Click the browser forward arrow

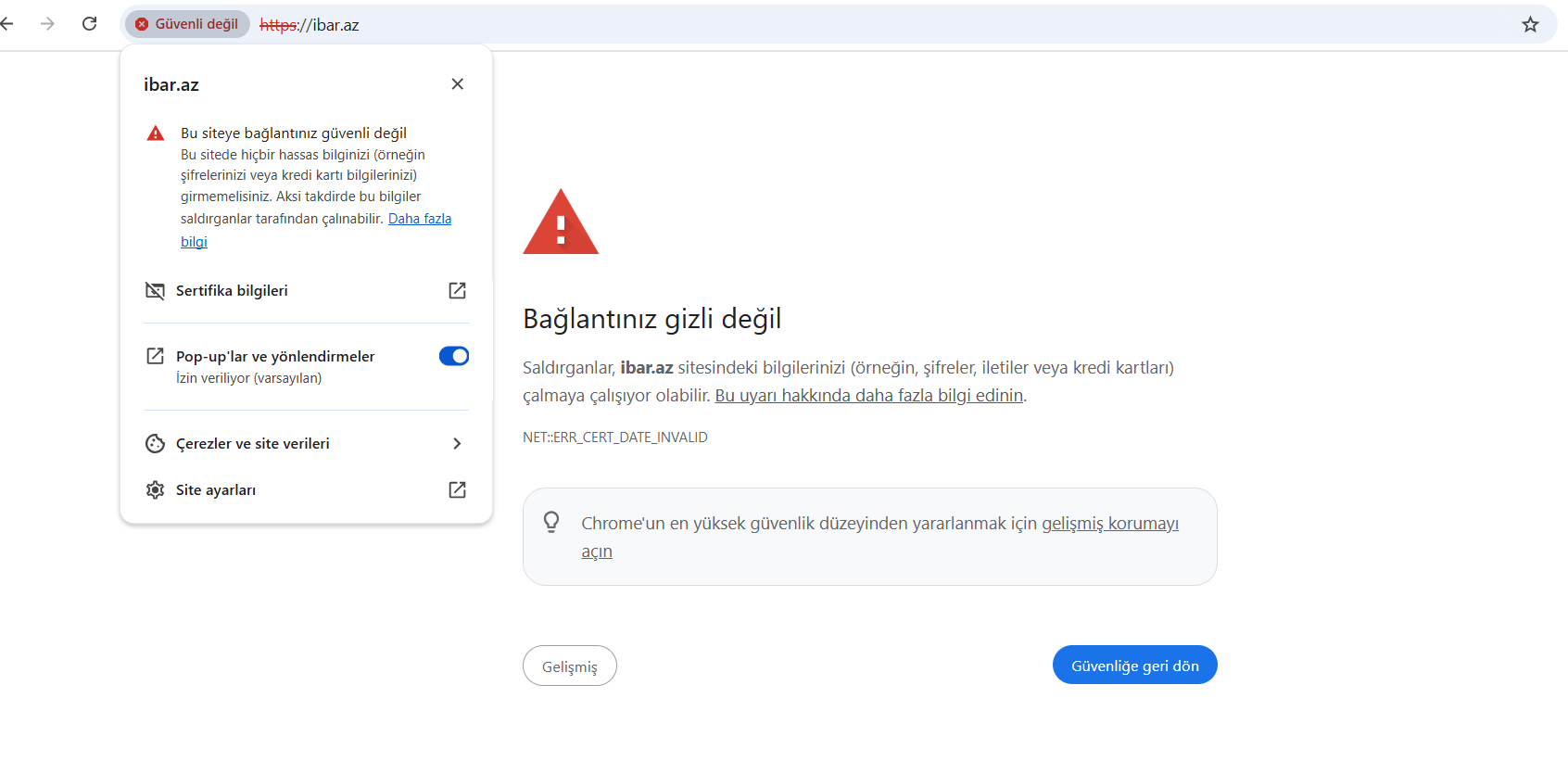coord(47,24)
